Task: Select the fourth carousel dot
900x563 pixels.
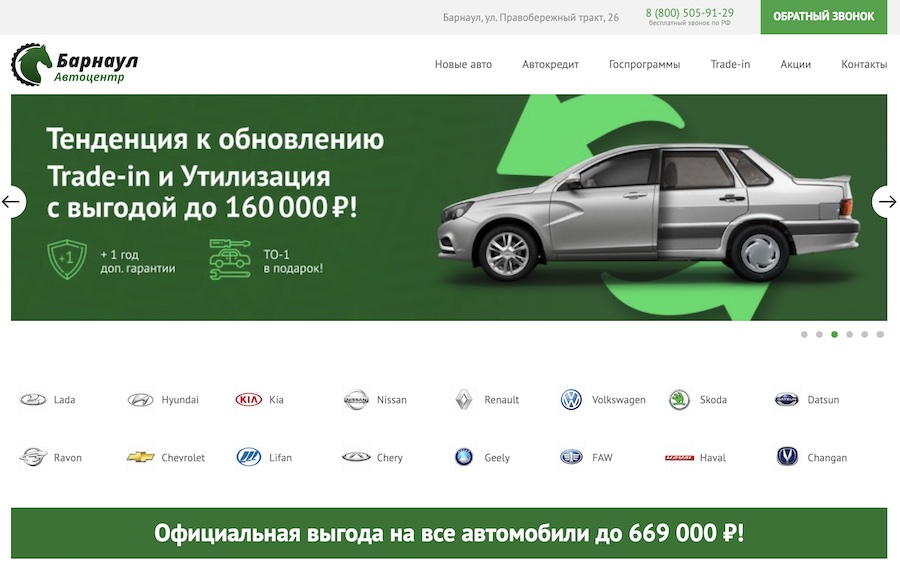Action: [849, 335]
